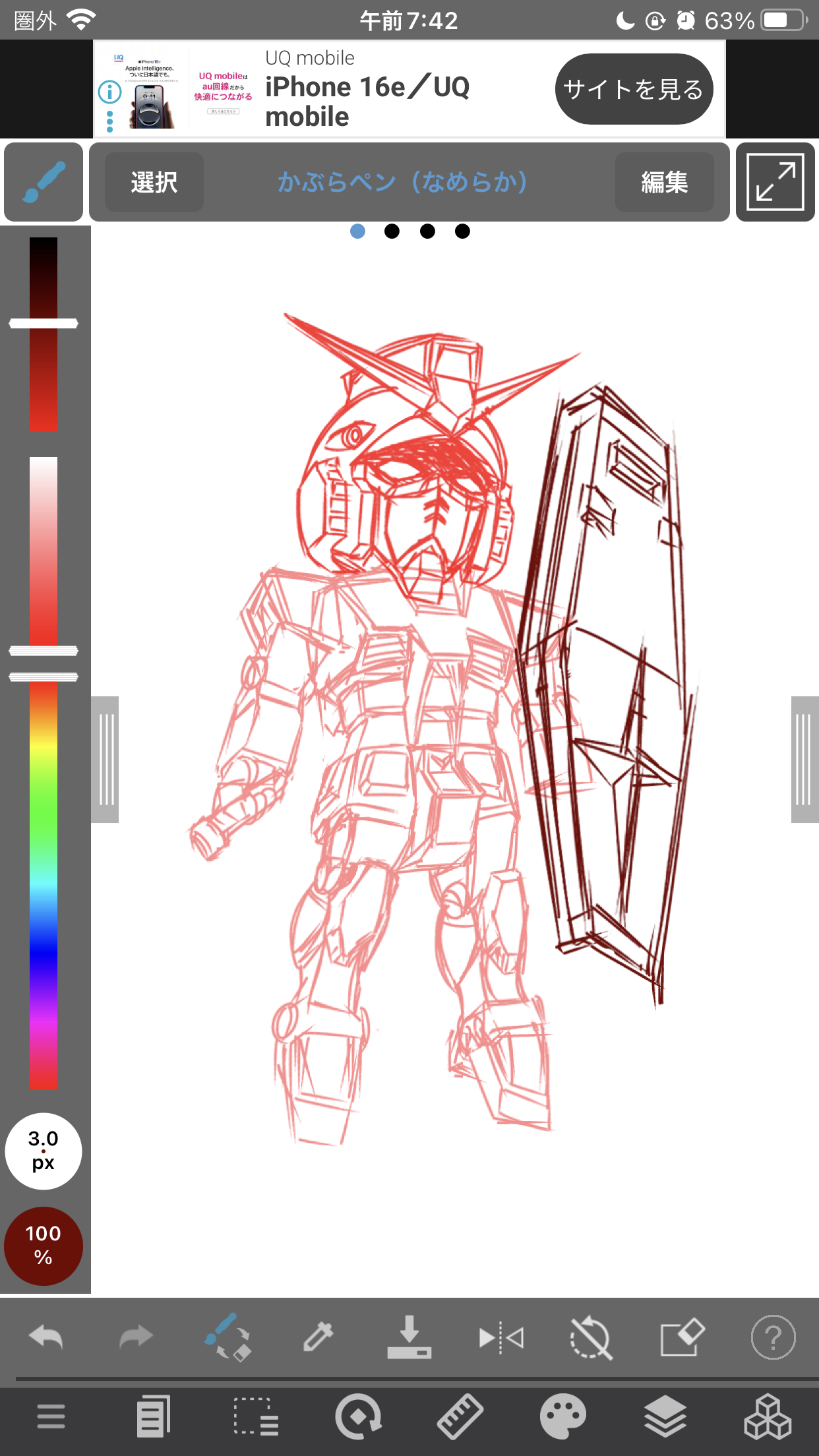The image size is (819, 1456).
Task: Switch between brush and eraser
Action: 228,1338
